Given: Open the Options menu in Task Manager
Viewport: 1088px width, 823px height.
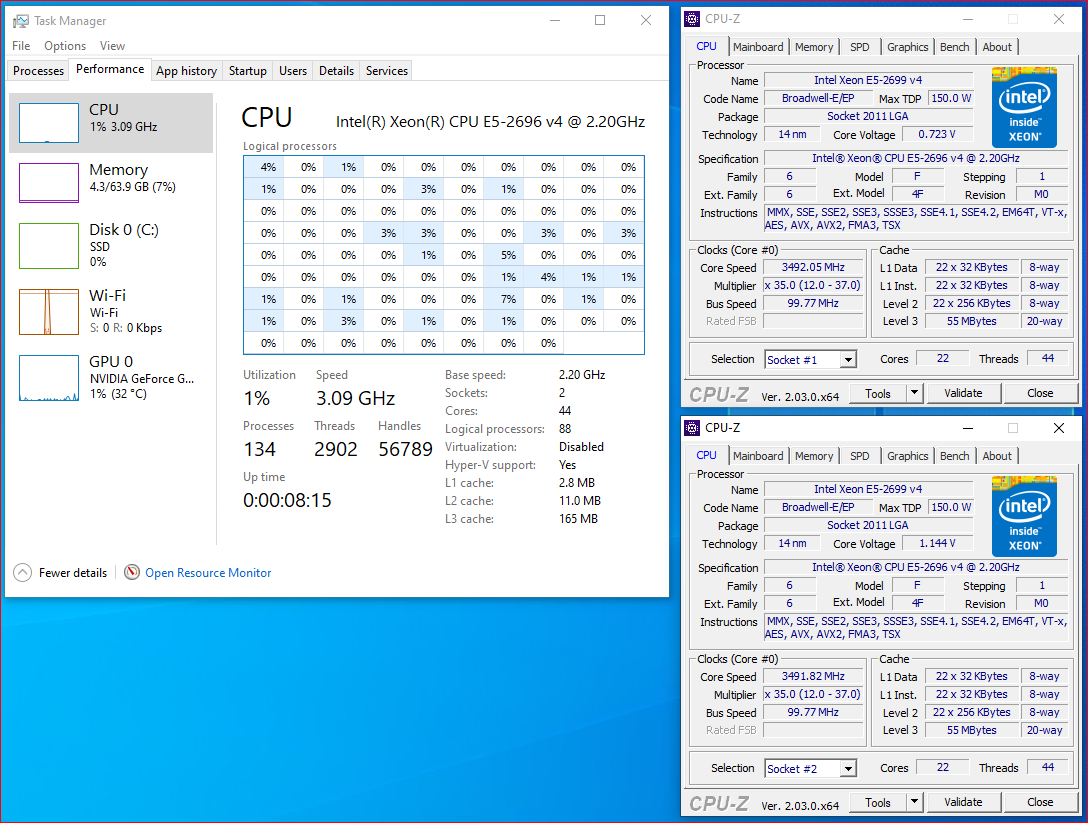Looking at the screenshot, I should [64, 45].
